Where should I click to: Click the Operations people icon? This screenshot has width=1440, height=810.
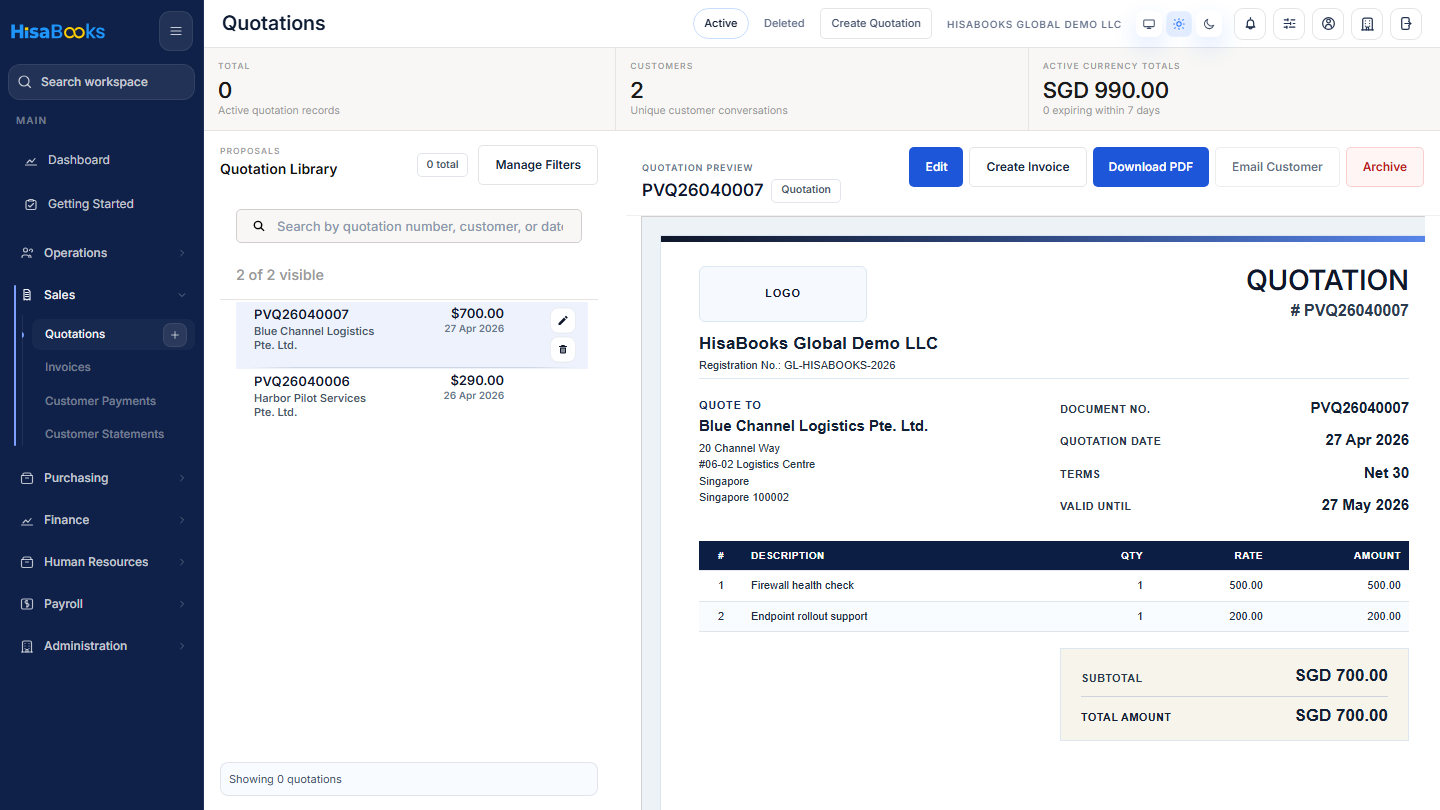click(27, 253)
